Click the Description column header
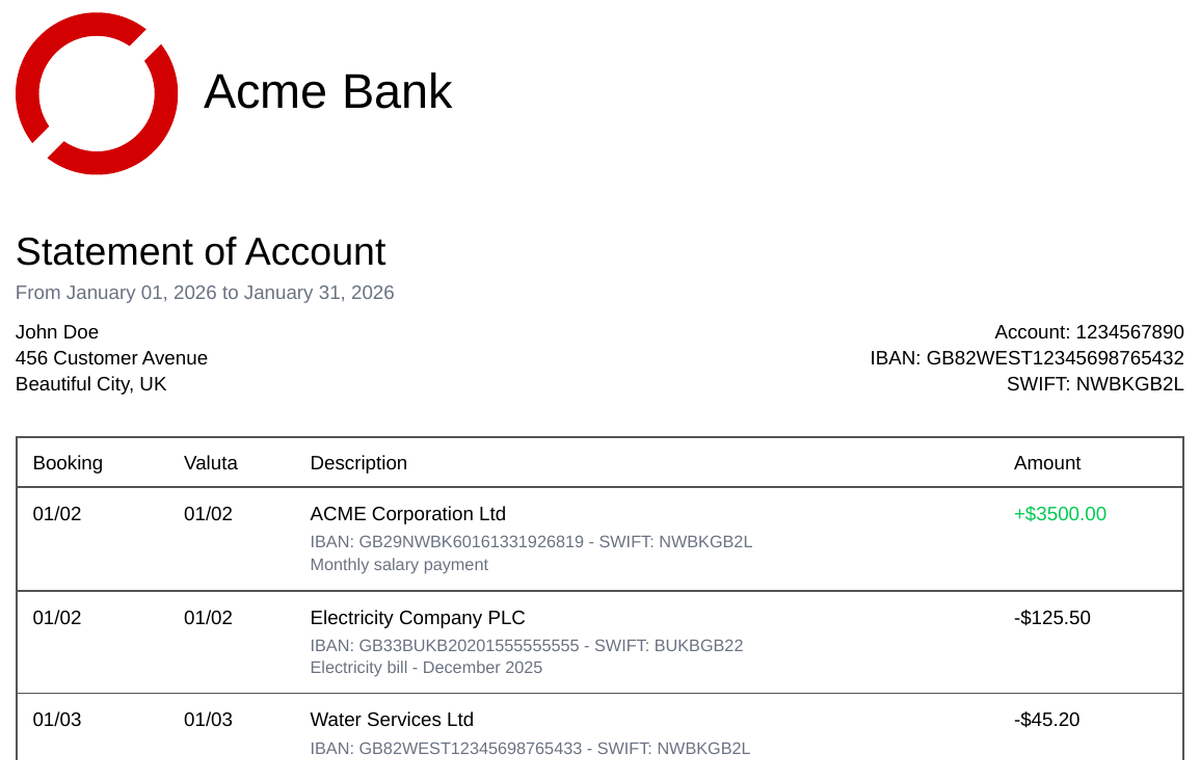The image size is (1200, 760). [359, 463]
